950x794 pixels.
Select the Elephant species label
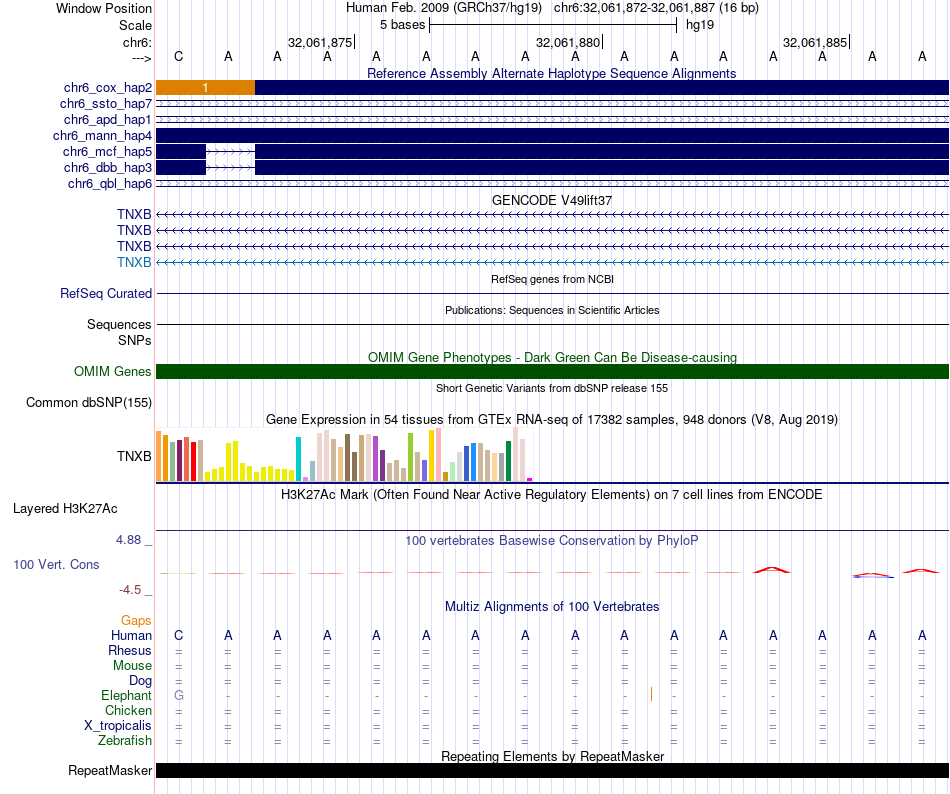click(x=126, y=695)
